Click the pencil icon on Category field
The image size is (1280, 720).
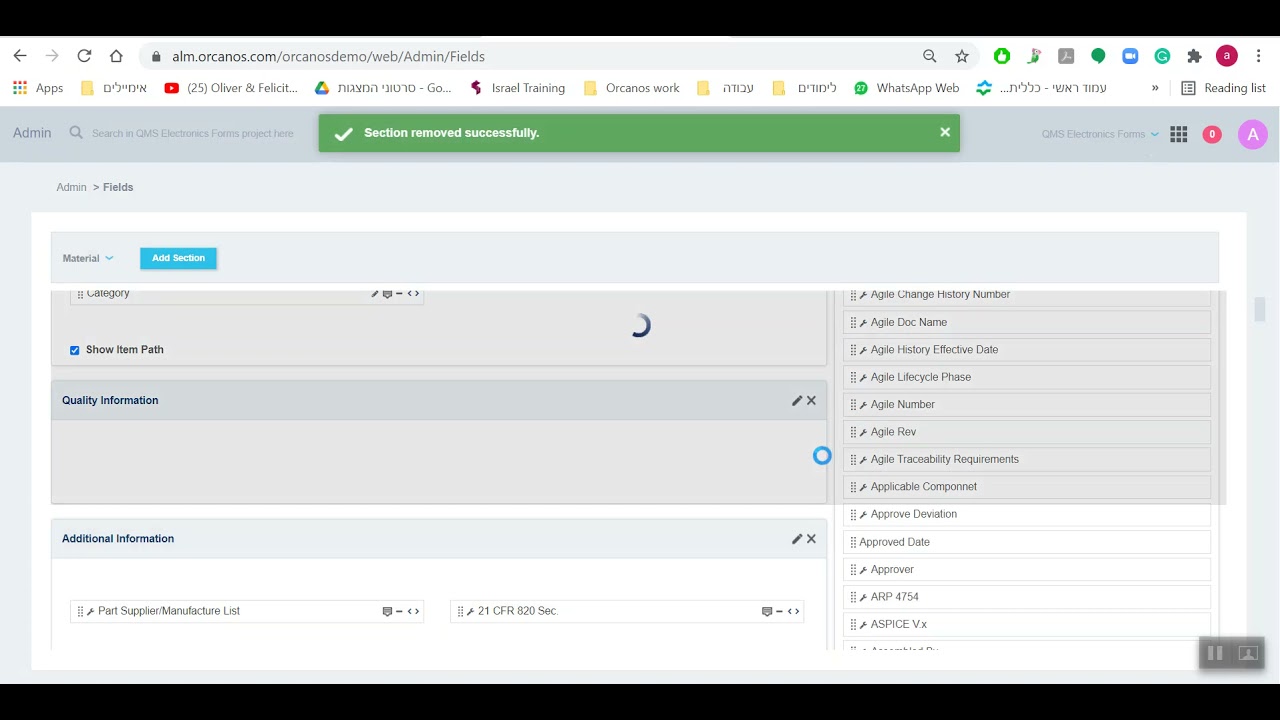375,293
